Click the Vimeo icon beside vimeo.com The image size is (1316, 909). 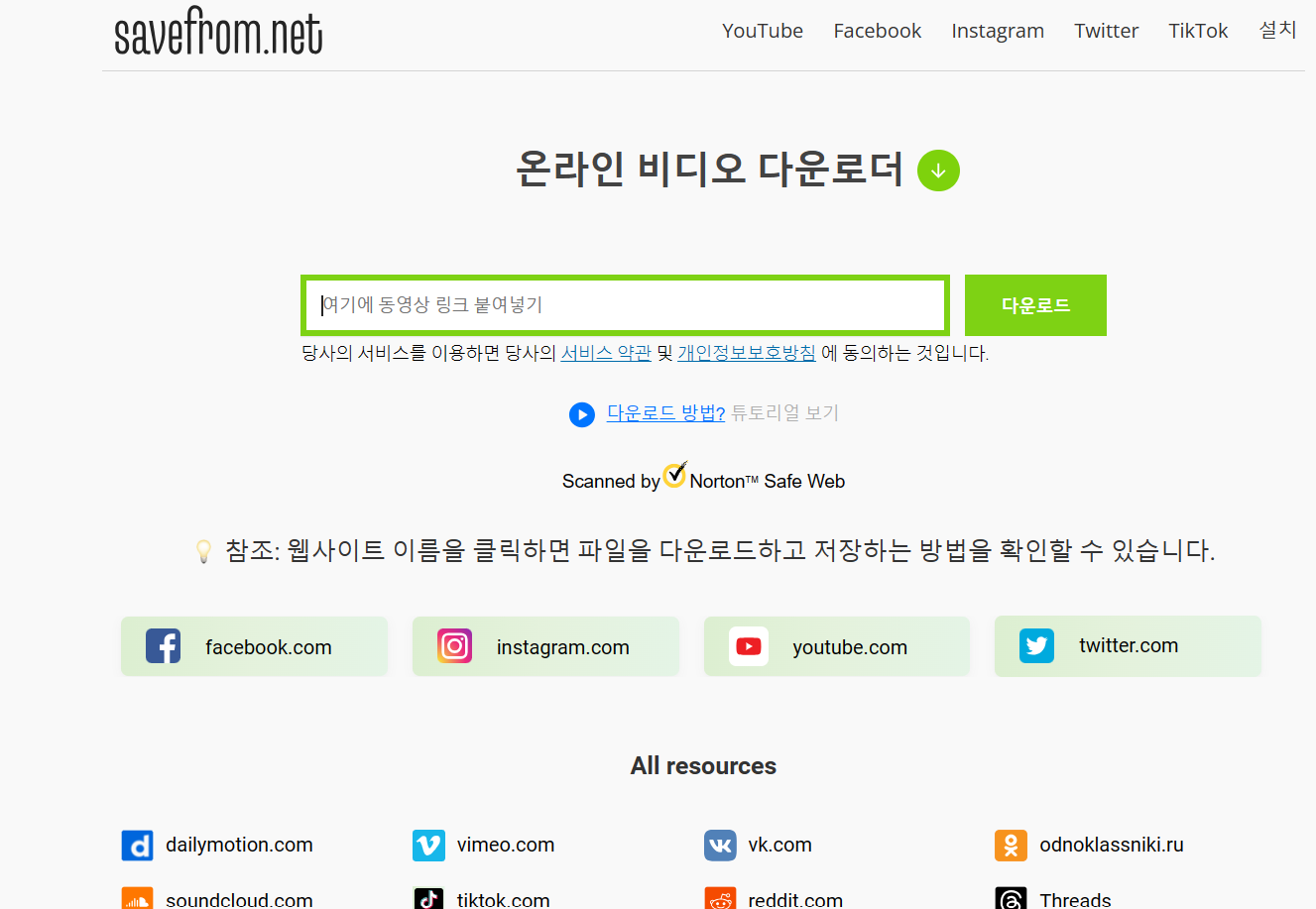[x=428, y=846]
